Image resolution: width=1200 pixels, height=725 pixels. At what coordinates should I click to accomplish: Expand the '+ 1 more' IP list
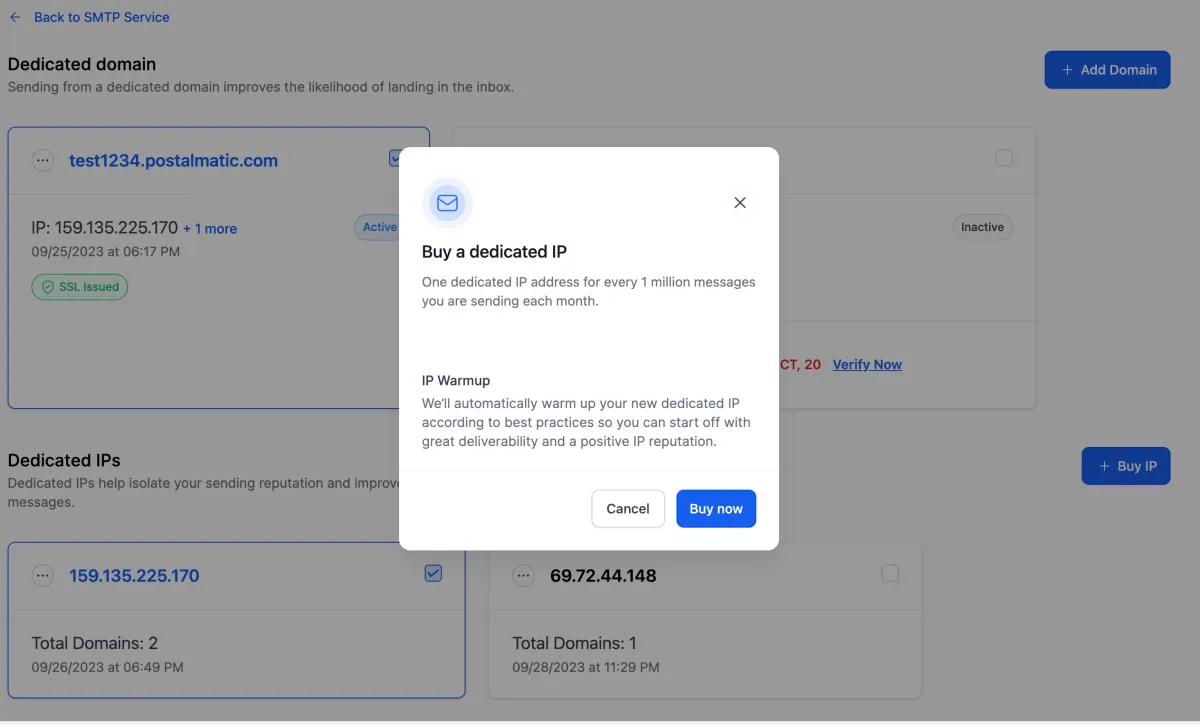(210, 229)
